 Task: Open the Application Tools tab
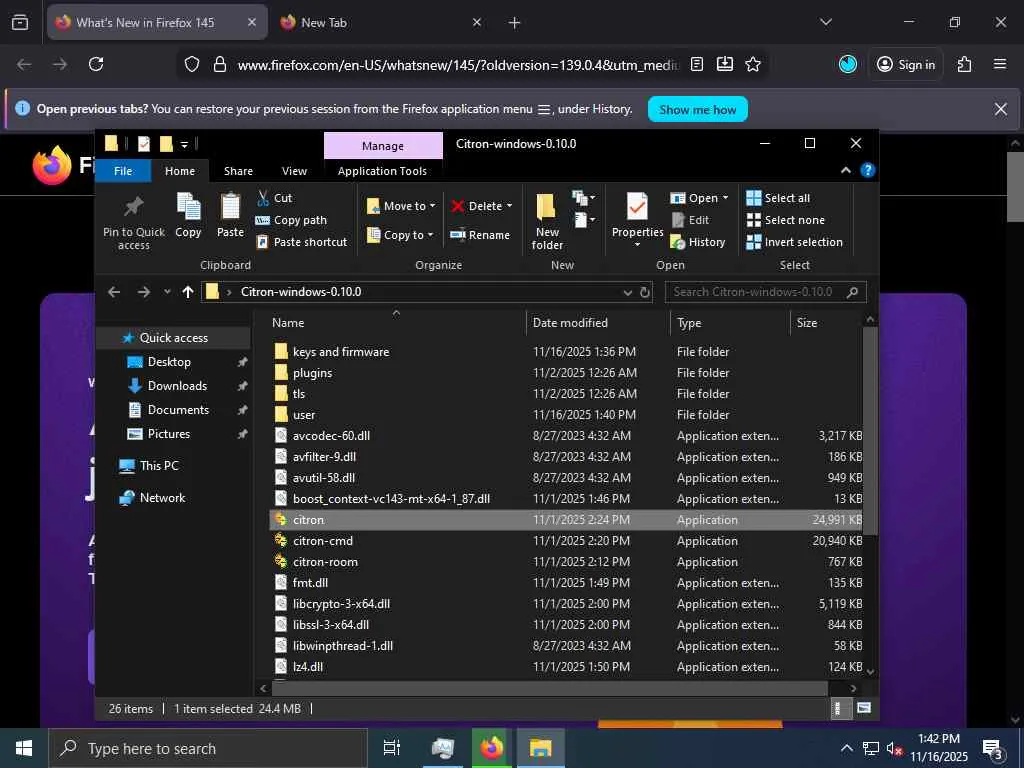(x=382, y=170)
